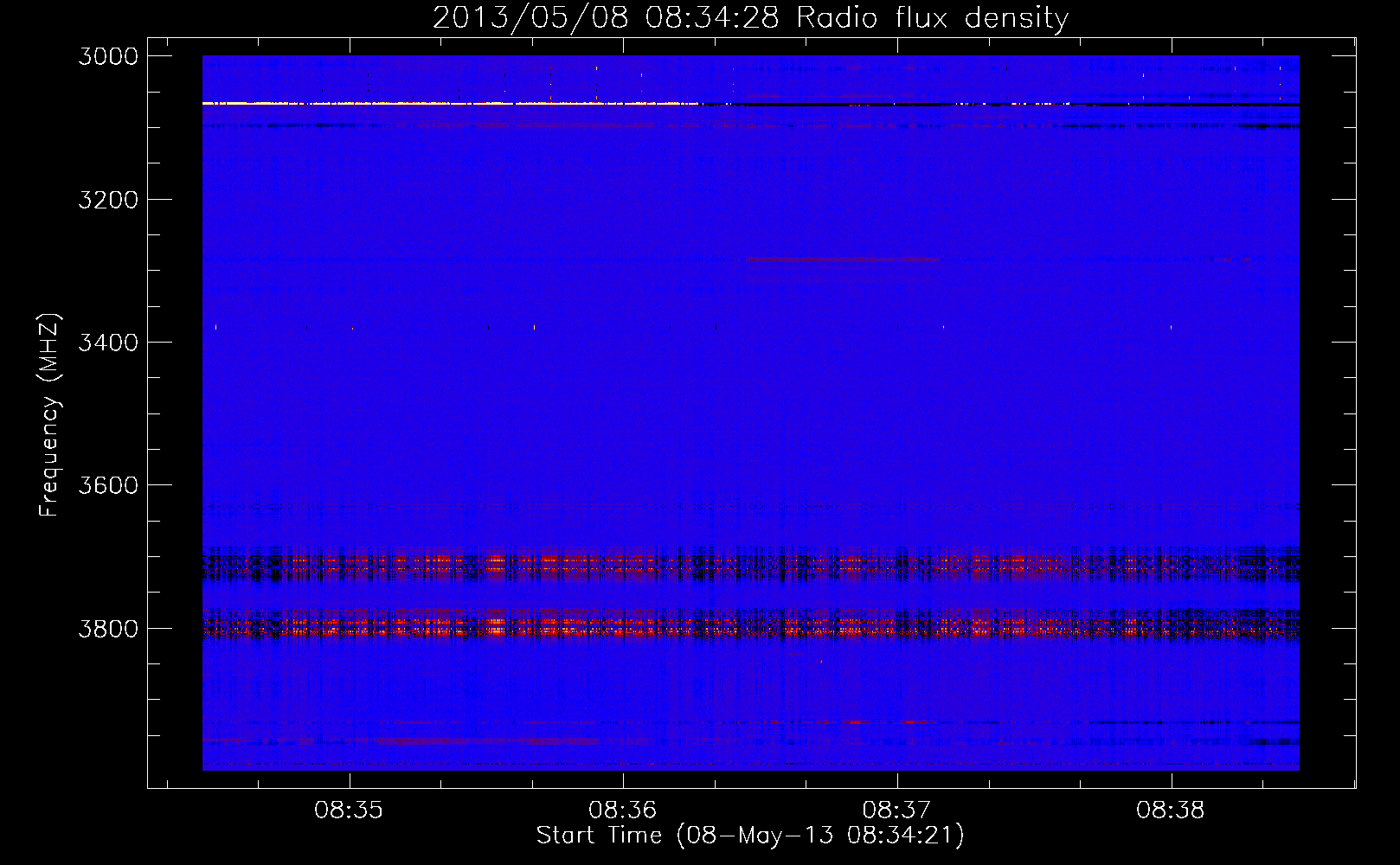Screen dimensions: 1400x865
Task: Select the 3000 frequency tick label
Action: tap(108, 56)
